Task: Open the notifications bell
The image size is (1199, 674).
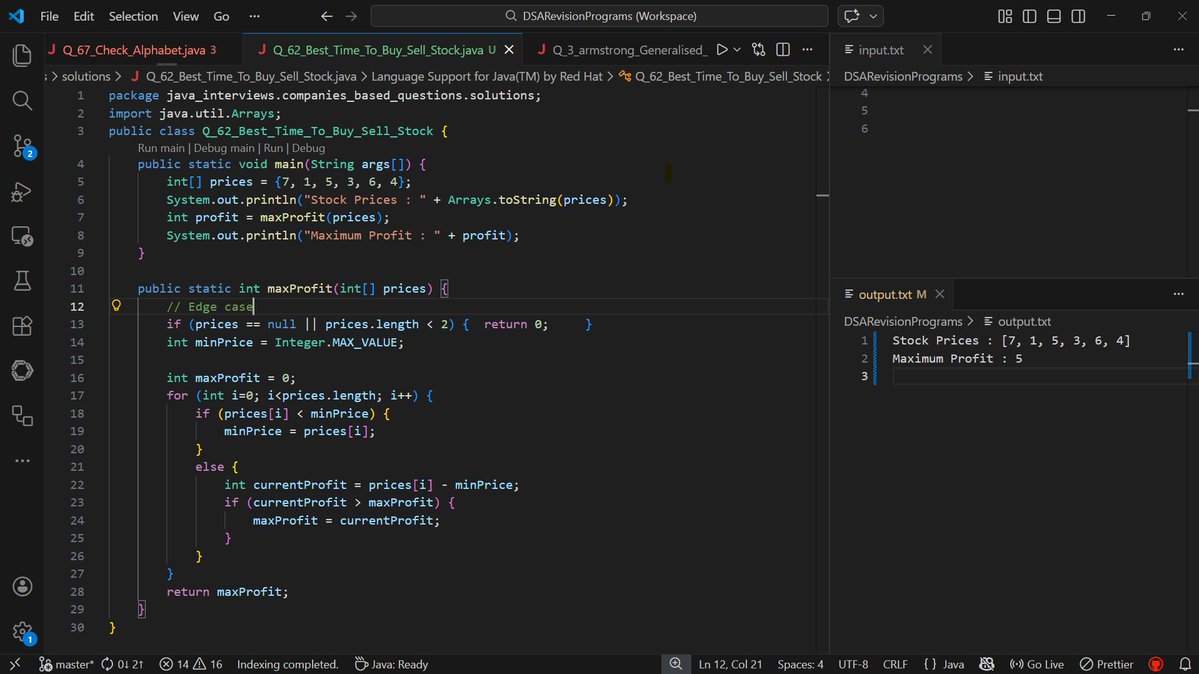Action: [x=1184, y=664]
